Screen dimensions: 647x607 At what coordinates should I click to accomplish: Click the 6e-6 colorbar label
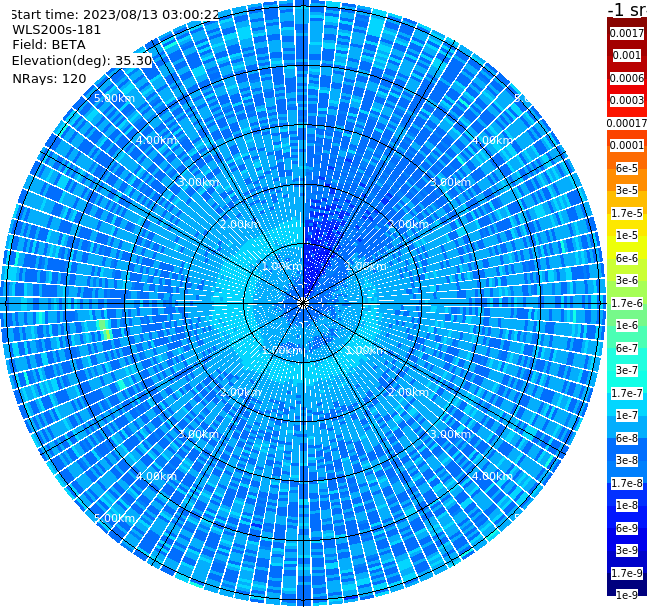click(x=627, y=258)
